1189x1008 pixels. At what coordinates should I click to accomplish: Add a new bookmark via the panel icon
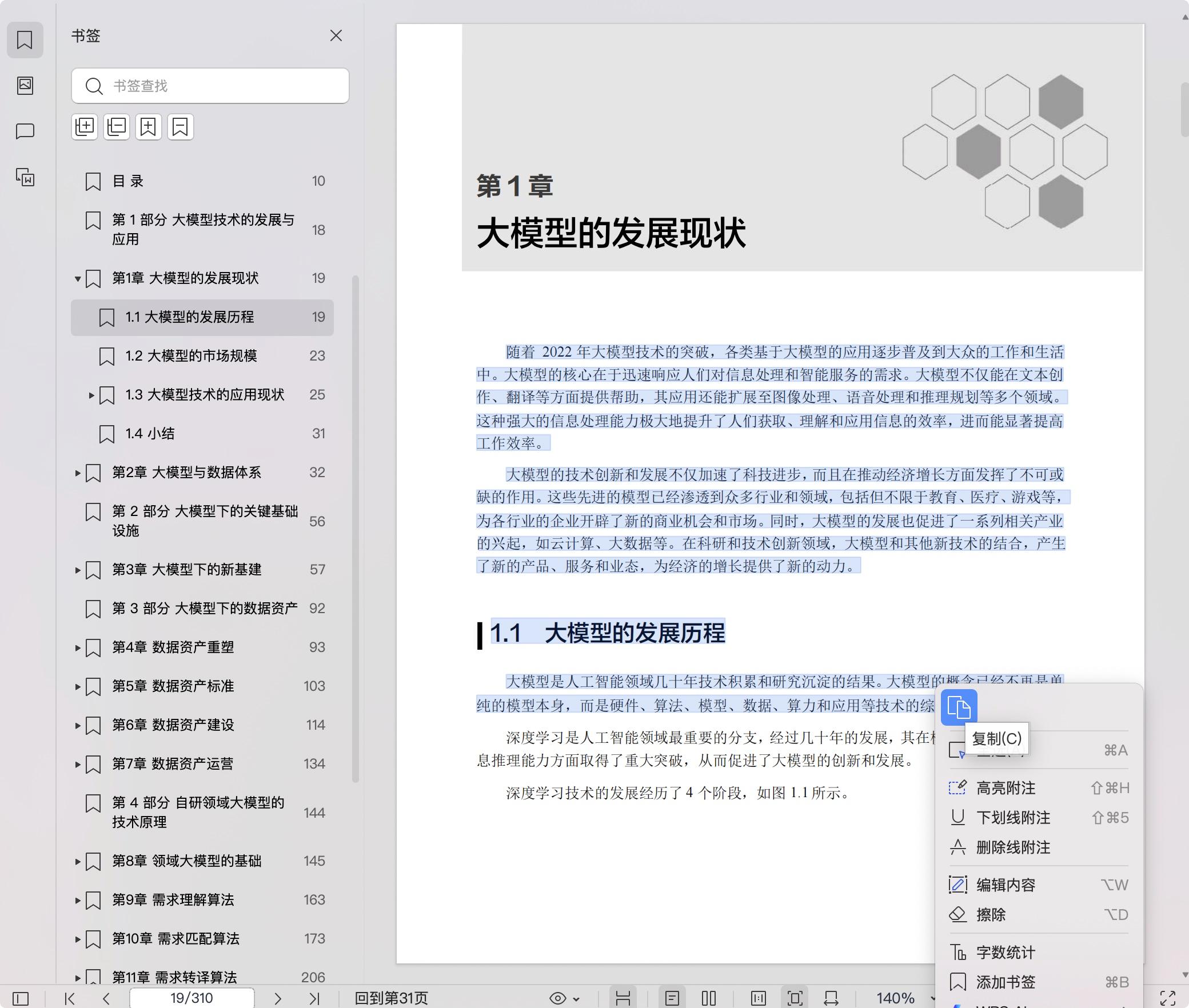pyautogui.click(x=149, y=127)
